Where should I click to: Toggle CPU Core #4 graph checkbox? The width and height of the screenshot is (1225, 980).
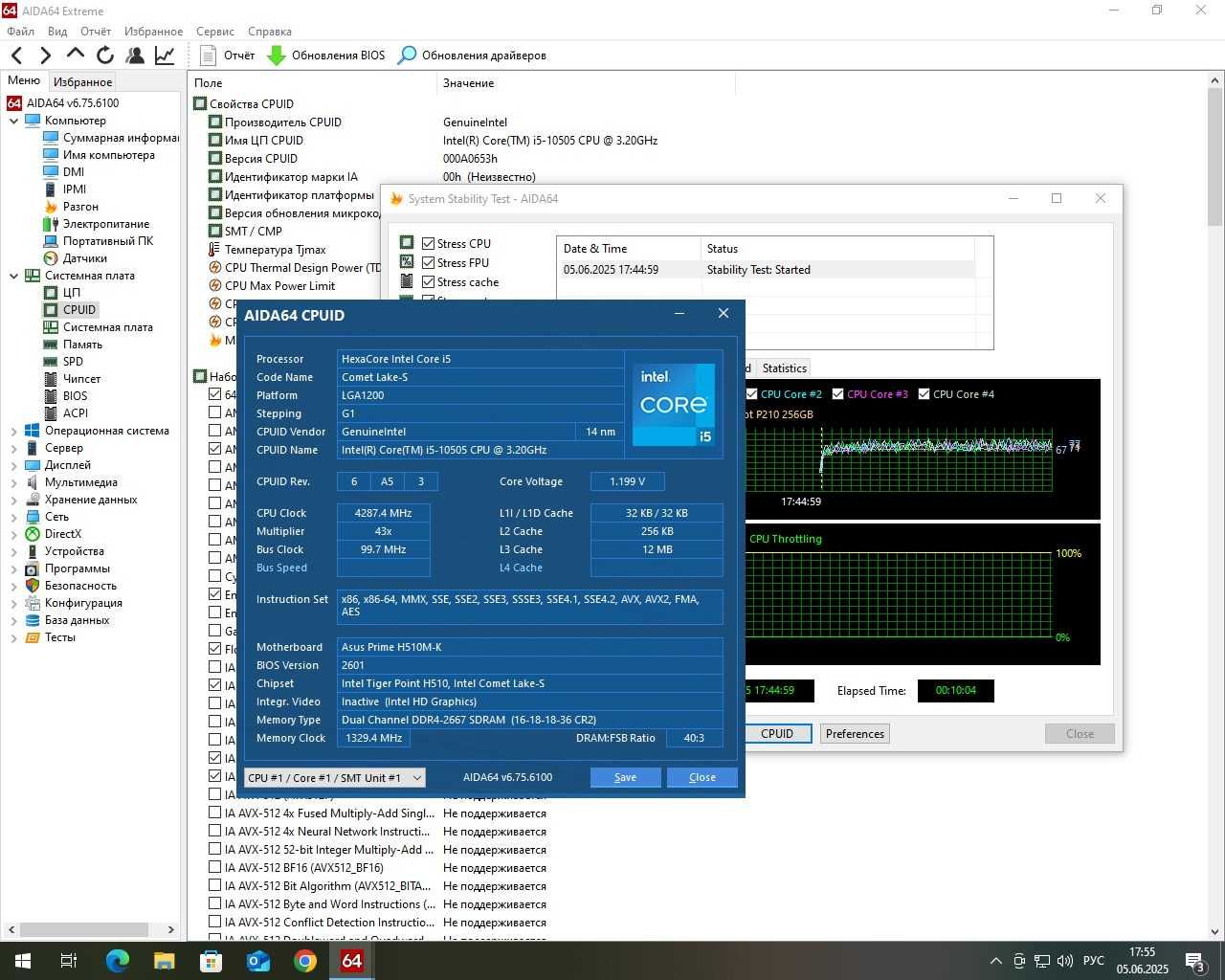(924, 394)
